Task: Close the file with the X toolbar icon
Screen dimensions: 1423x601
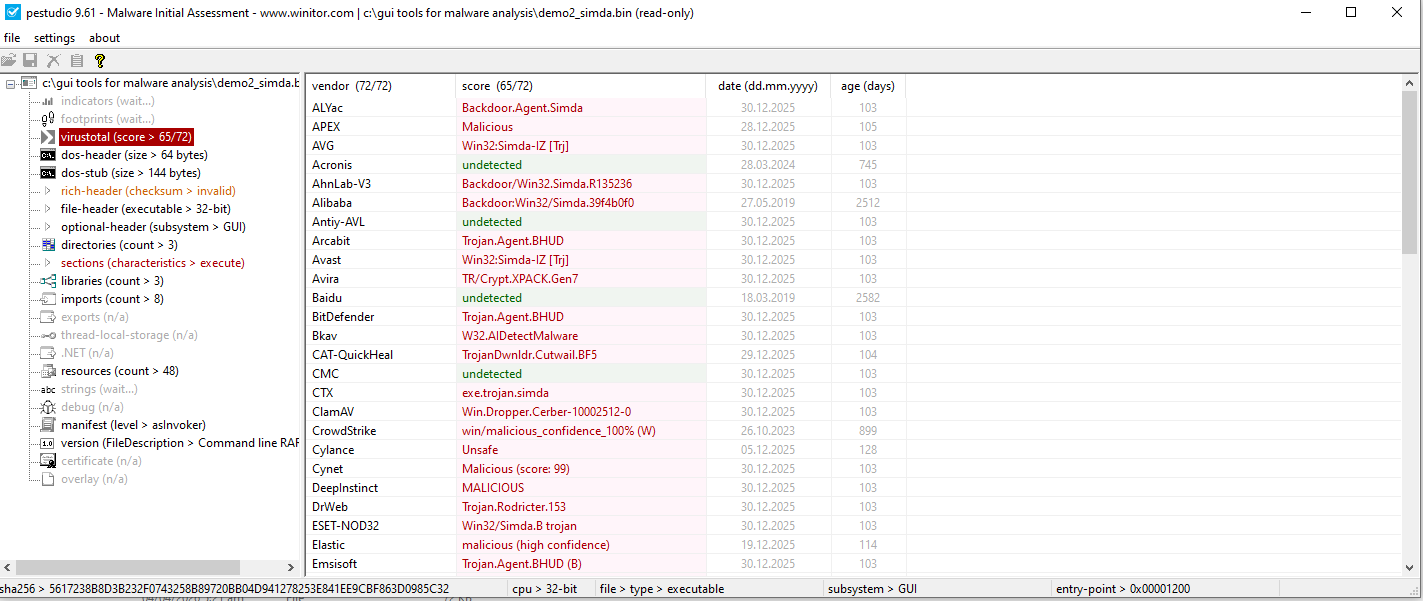Action: pyautogui.click(x=54, y=60)
